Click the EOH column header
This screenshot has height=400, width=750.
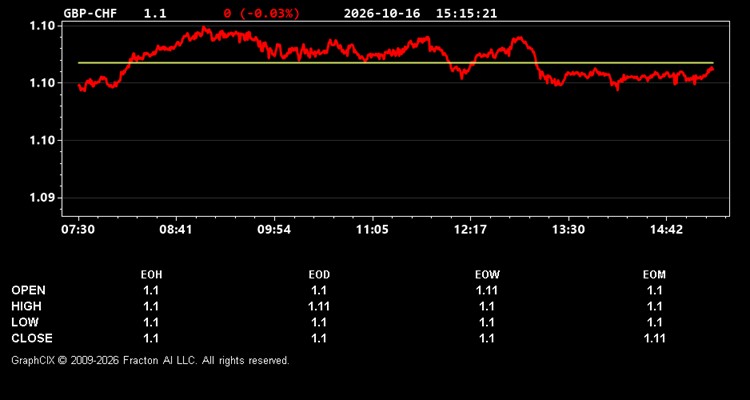pyautogui.click(x=151, y=275)
